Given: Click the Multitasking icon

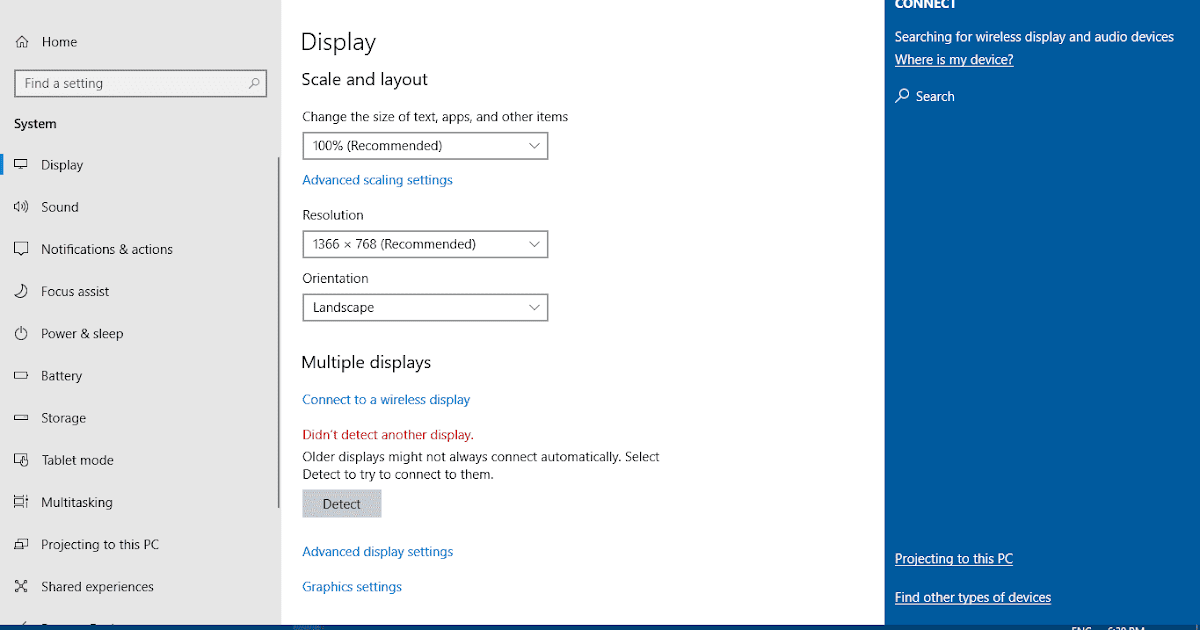Looking at the screenshot, I should pos(21,502).
